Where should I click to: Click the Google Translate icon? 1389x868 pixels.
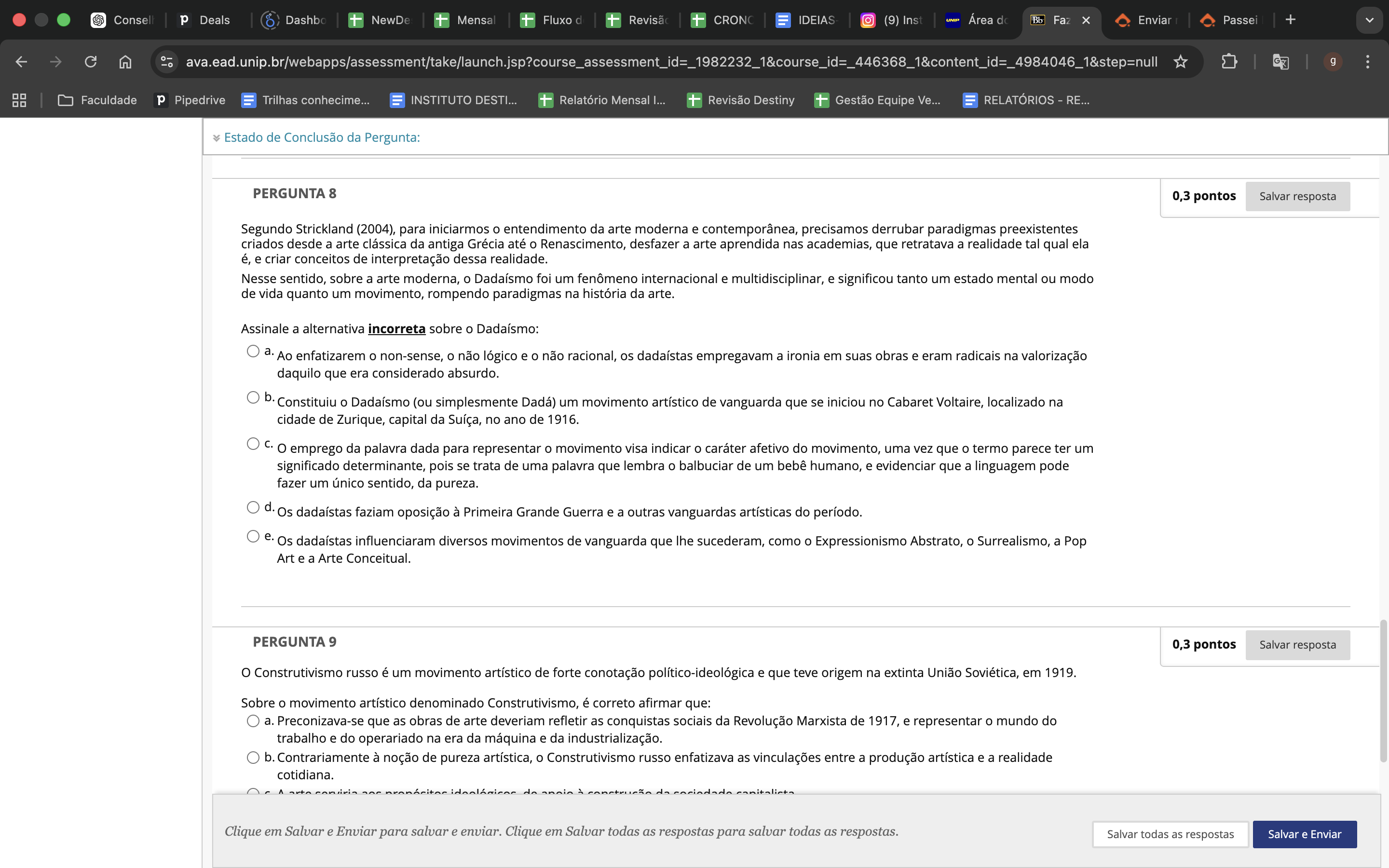click(1280, 61)
